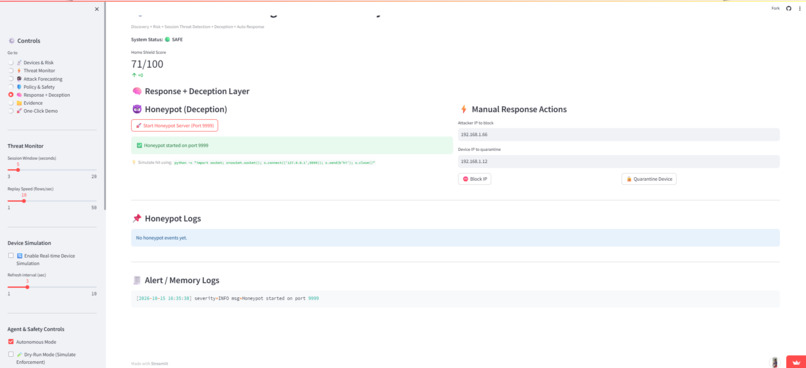Click the One-Click Demo rocket icon
Viewport: 806px width, 368px height.
point(20,111)
